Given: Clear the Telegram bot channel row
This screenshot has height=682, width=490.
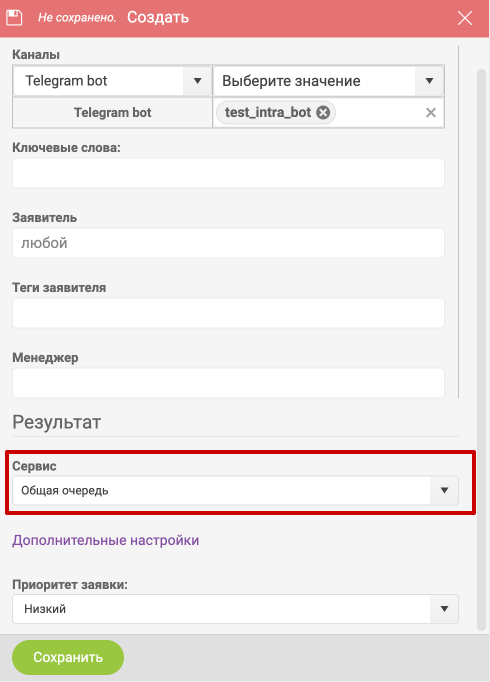Looking at the screenshot, I should pyautogui.click(x=430, y=113).
